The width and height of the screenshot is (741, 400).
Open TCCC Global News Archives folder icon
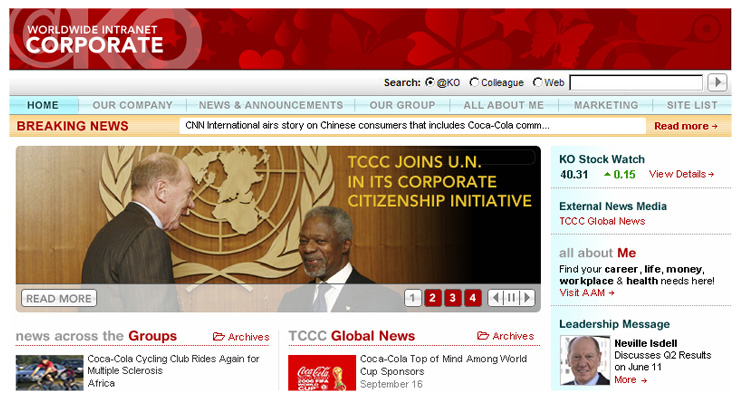483,336
